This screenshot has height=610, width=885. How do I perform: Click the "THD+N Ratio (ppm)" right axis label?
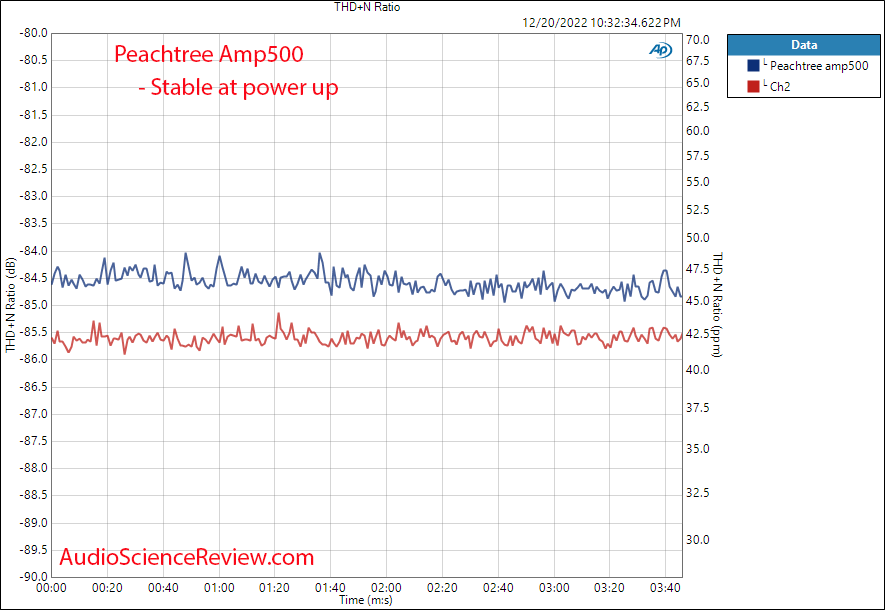(x=717, y=305)
